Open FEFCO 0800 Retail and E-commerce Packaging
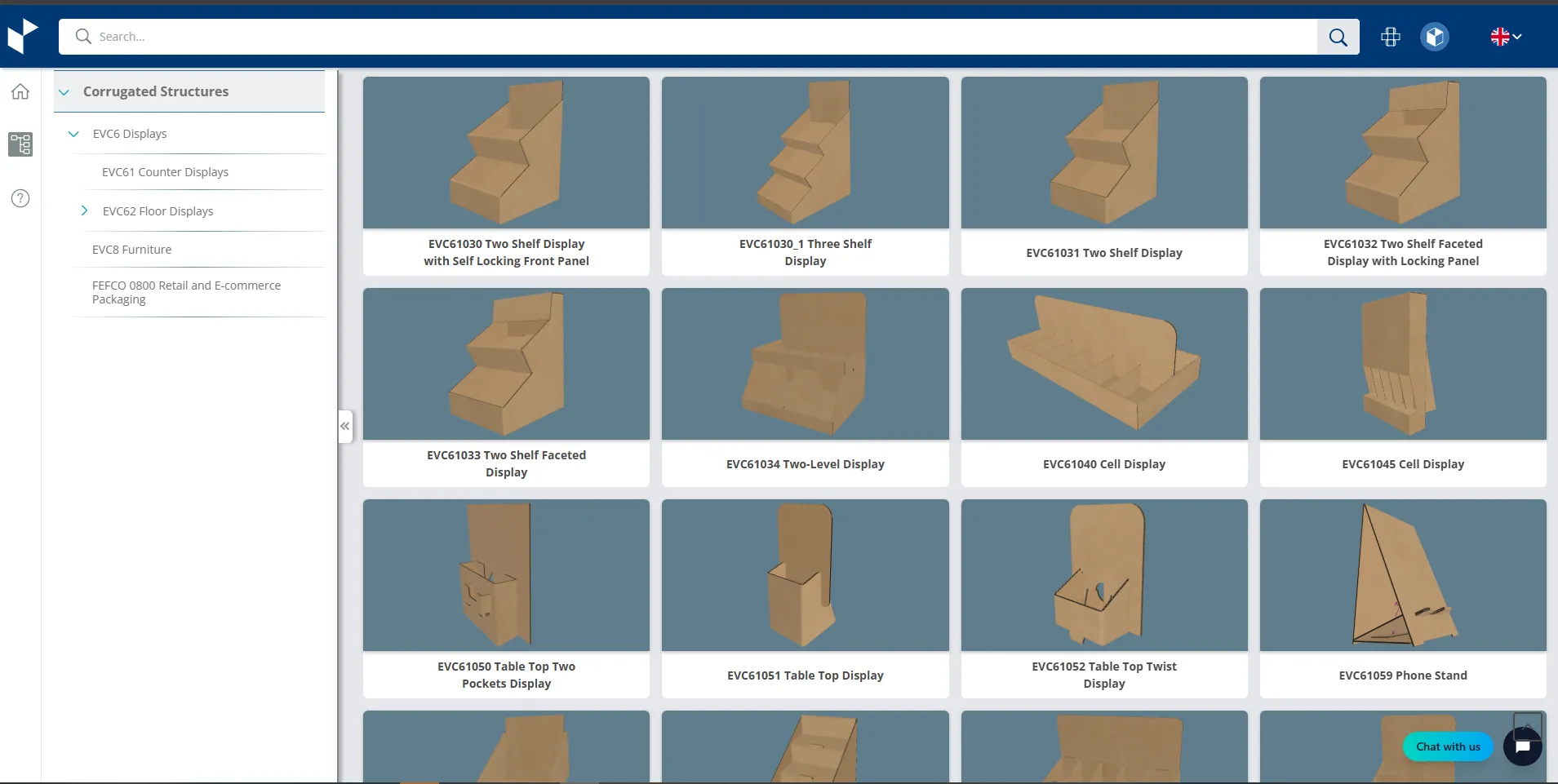 pyautogui.click(x=186, y=292)
